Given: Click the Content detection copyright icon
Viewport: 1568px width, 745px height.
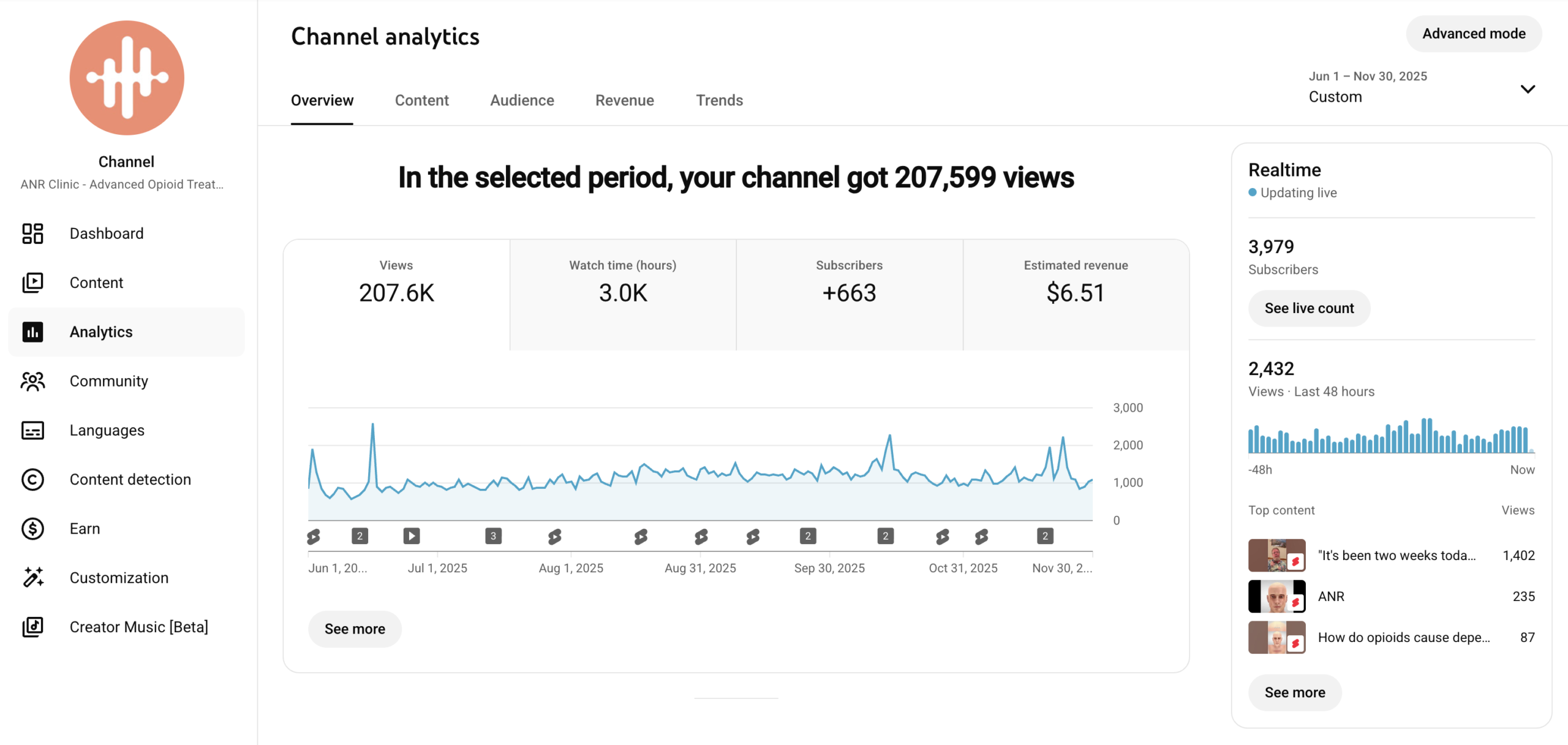Looking at the screenshot, I should coord(32,479).
